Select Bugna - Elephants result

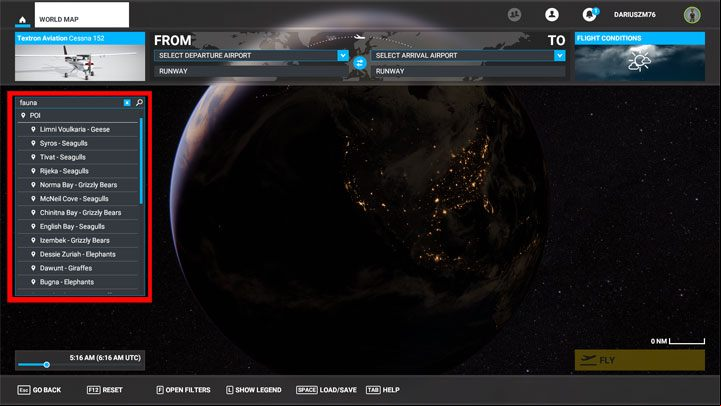click(78, 282)
